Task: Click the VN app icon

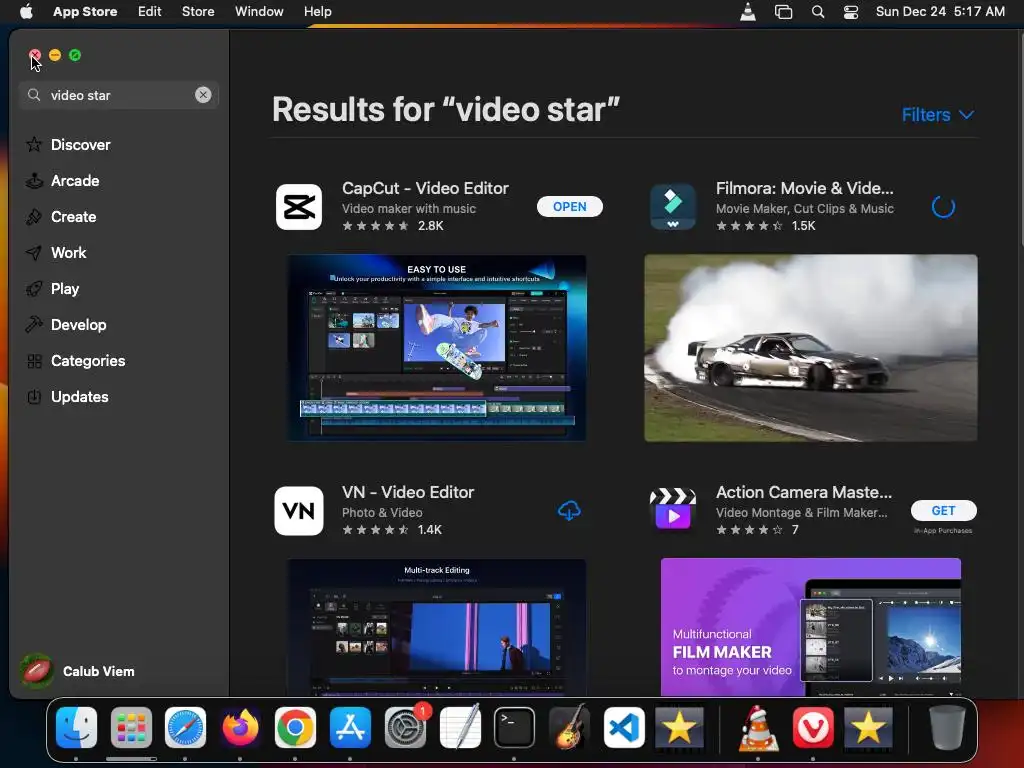Action: 299,511
